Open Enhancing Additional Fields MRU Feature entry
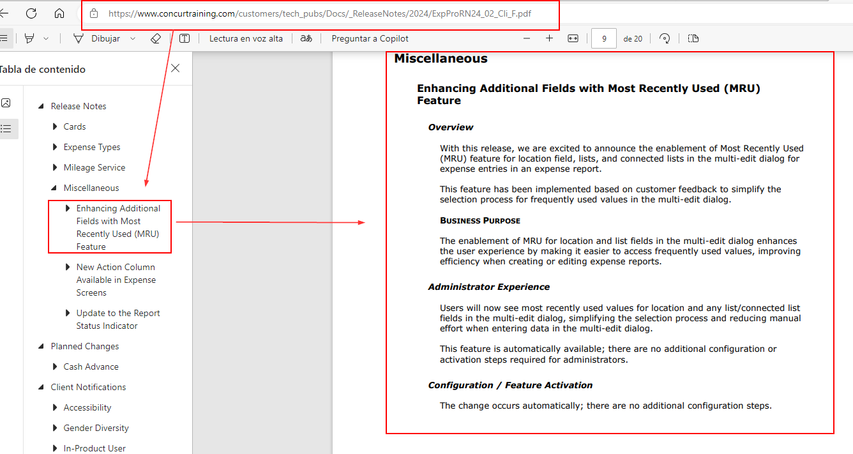This screenshot has height=454, width=853. [118, 227]
